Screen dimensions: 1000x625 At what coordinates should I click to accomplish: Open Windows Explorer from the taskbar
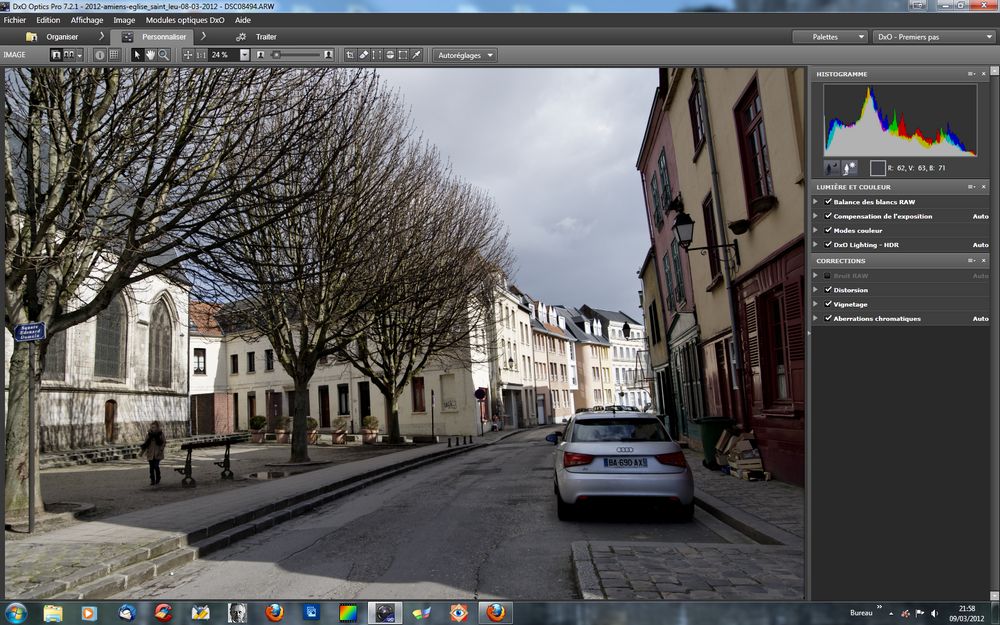pos(53,613)
